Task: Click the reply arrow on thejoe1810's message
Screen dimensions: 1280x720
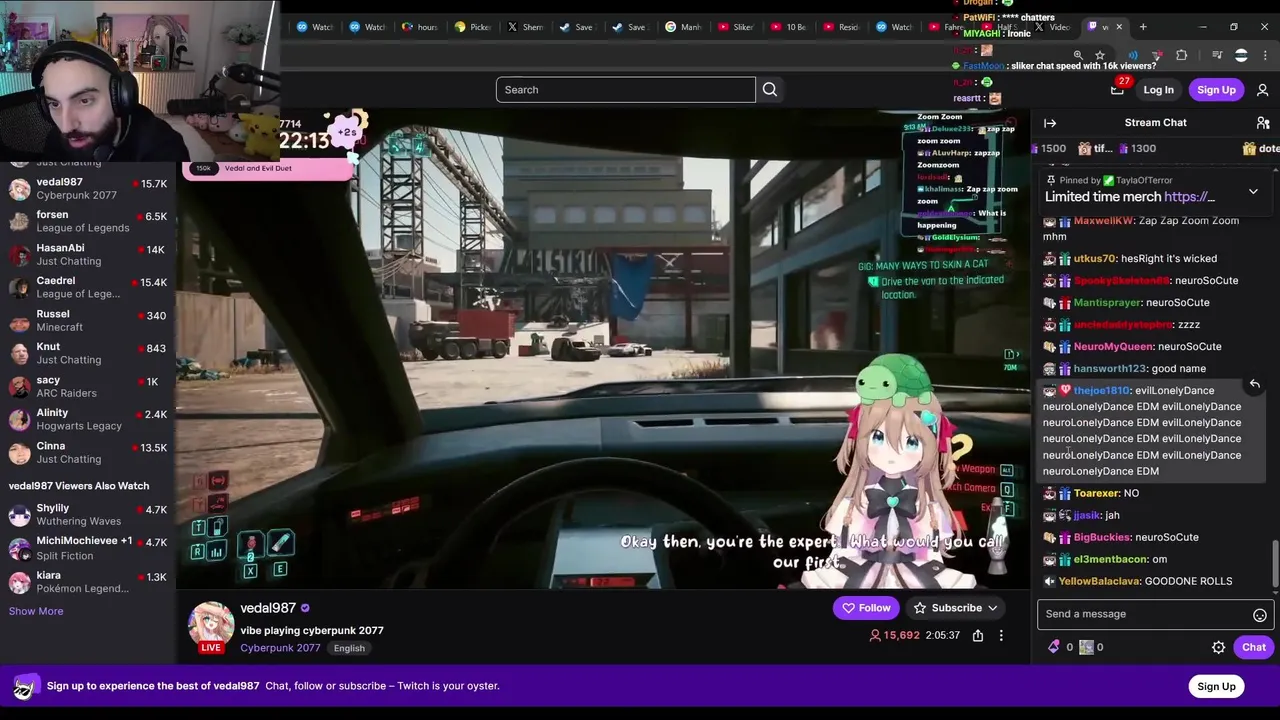Action: pos(1254,384)
